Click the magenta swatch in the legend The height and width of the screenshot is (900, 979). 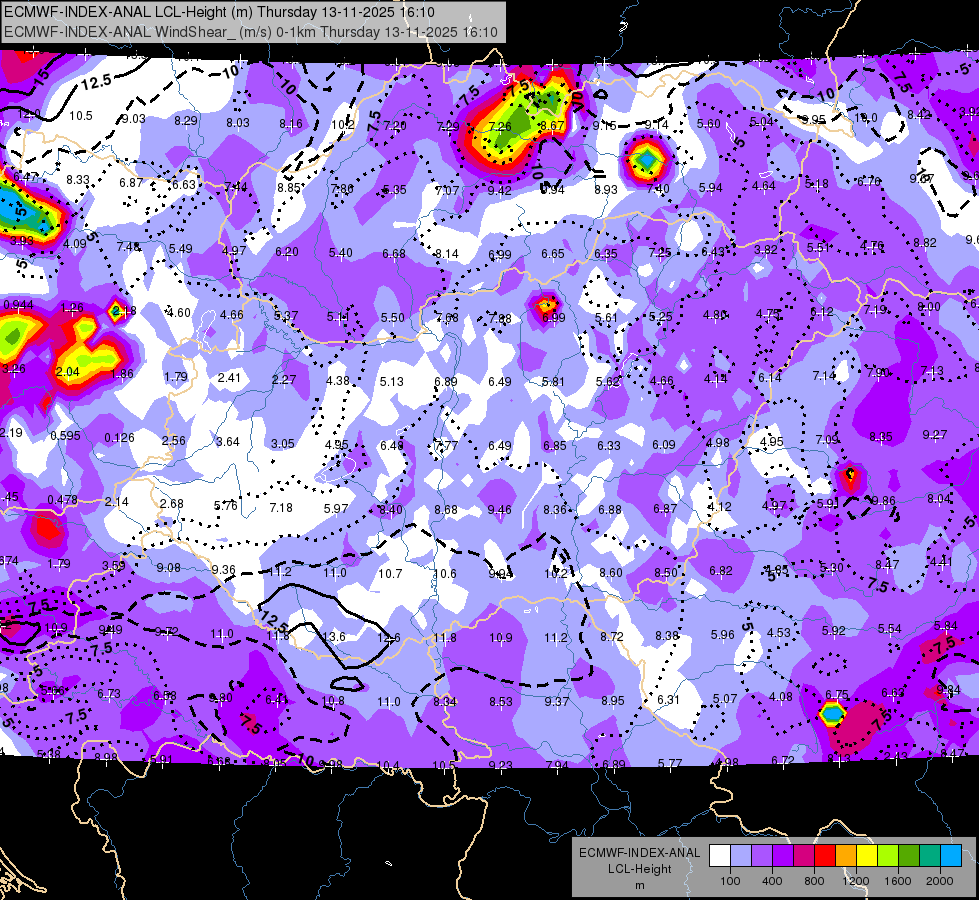[804, 856]
